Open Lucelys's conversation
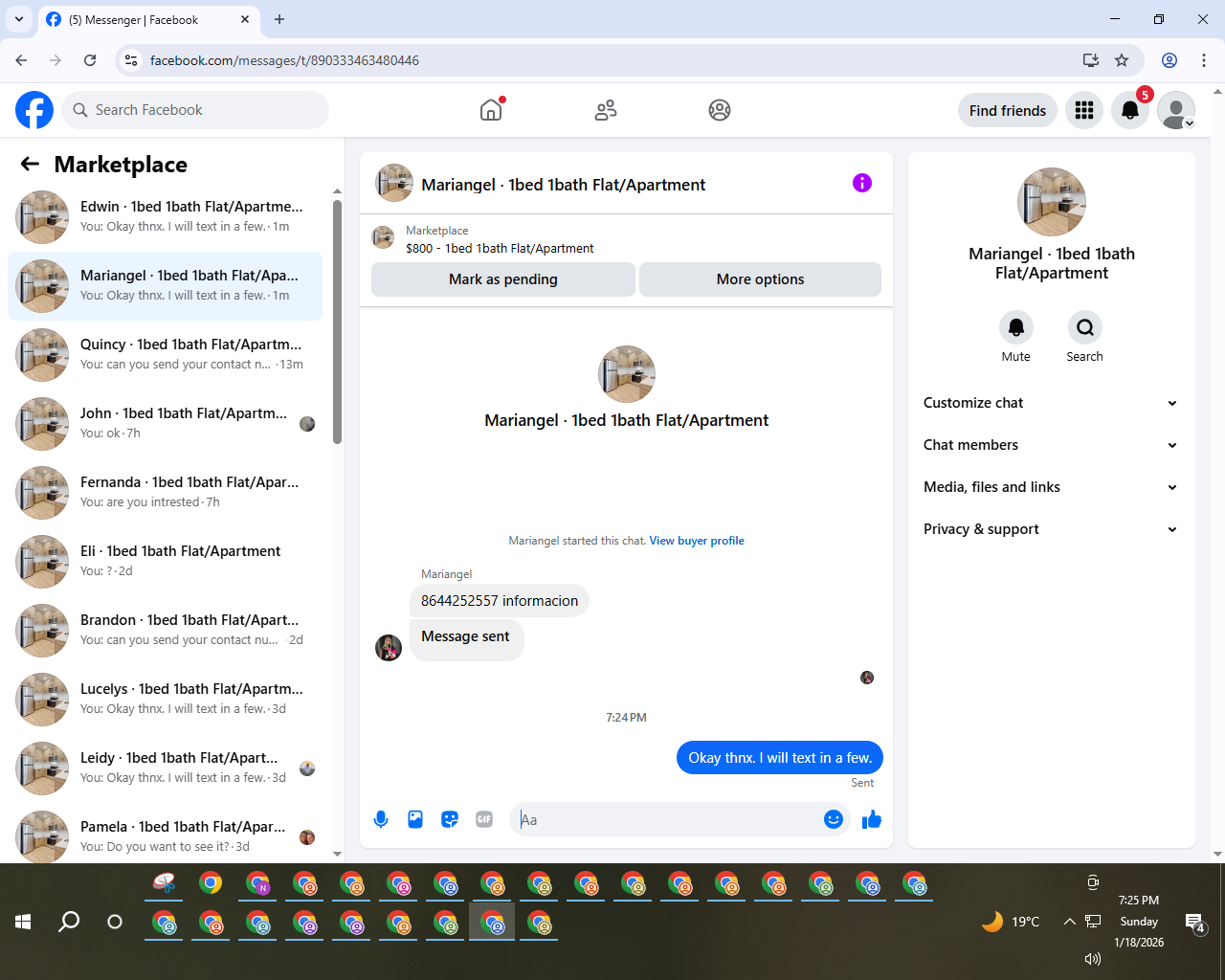This screenshot has width=1225, height=980. point(165,700)
